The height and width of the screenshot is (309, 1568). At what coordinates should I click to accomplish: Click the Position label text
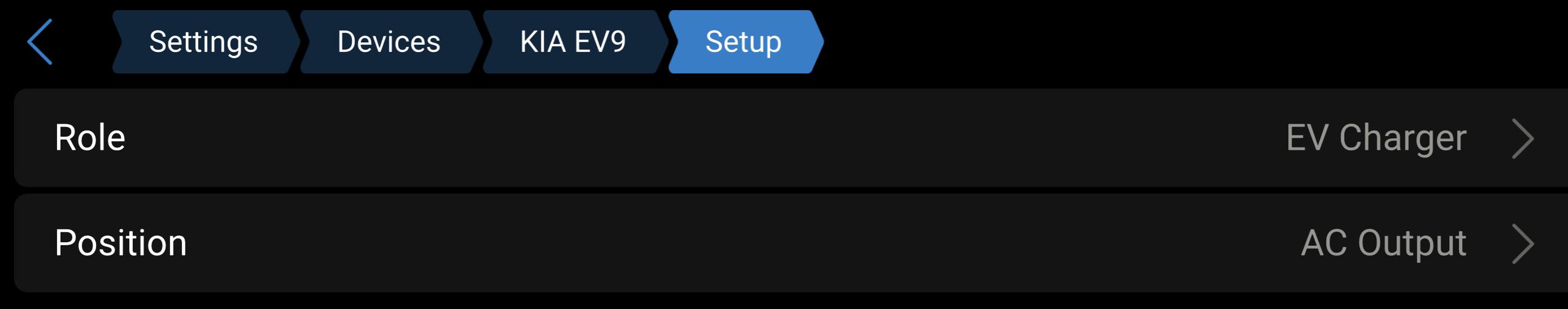click(120, 243)
